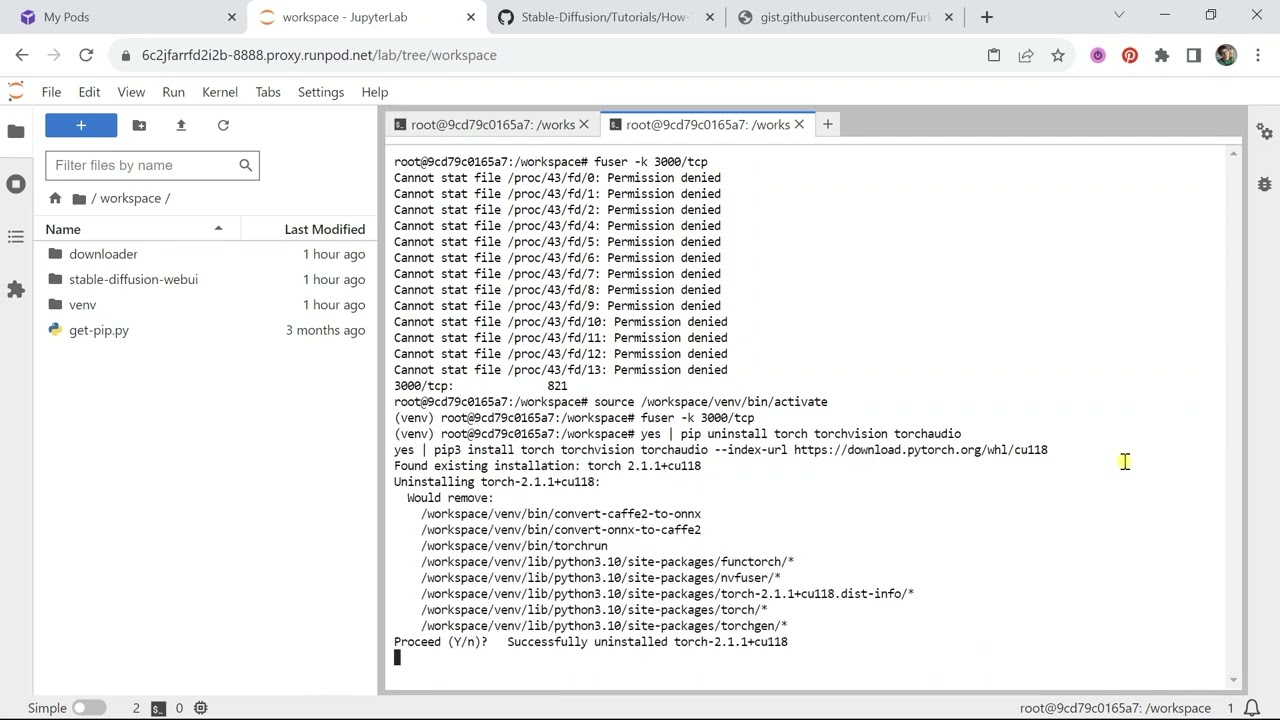Open the Kernel menu
Viewport: 1280px width, 720px height.
[x=219, y=92]
